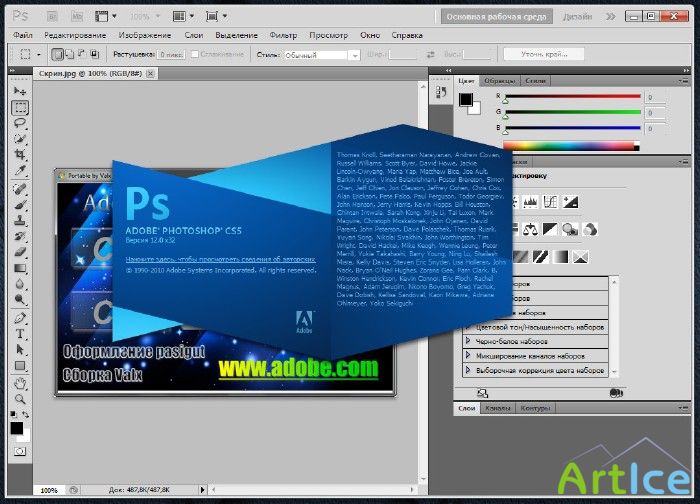Image resolution: width=700 pixels, height=504 pixels.
Task: Choose New selection mode
Action: (x=57, y=54)
